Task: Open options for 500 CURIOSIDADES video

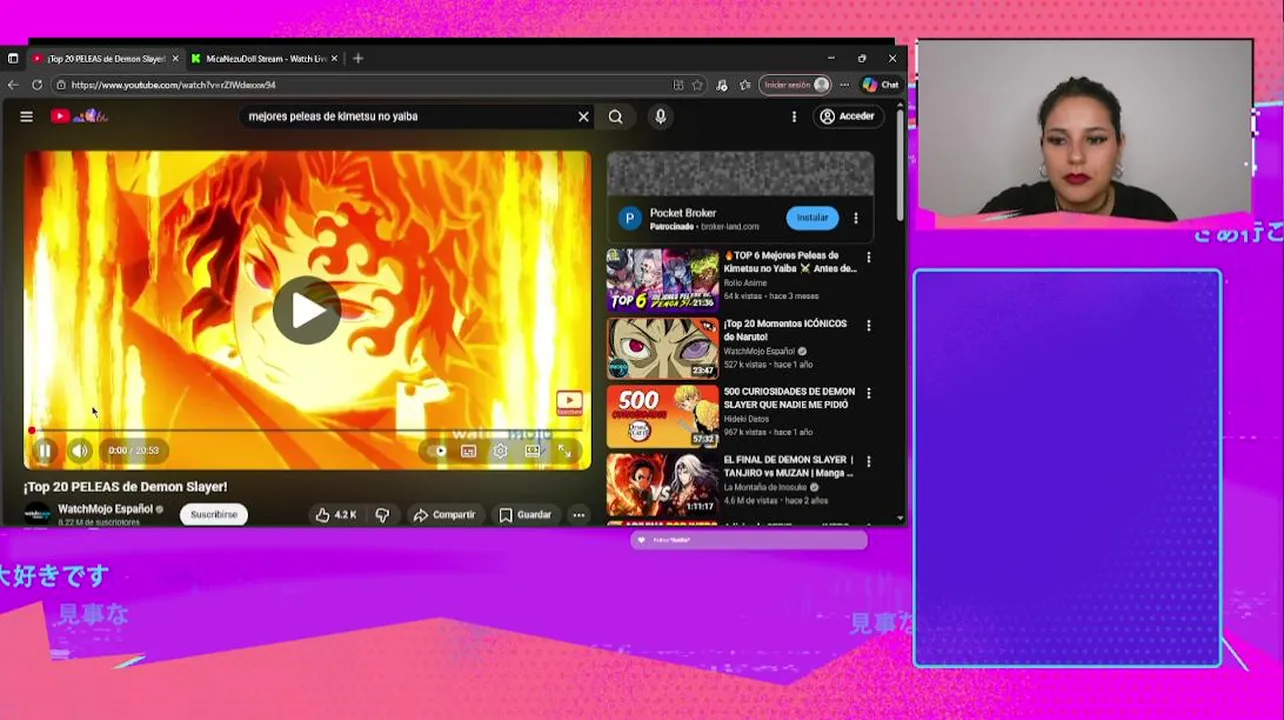Action: (868, 394)
